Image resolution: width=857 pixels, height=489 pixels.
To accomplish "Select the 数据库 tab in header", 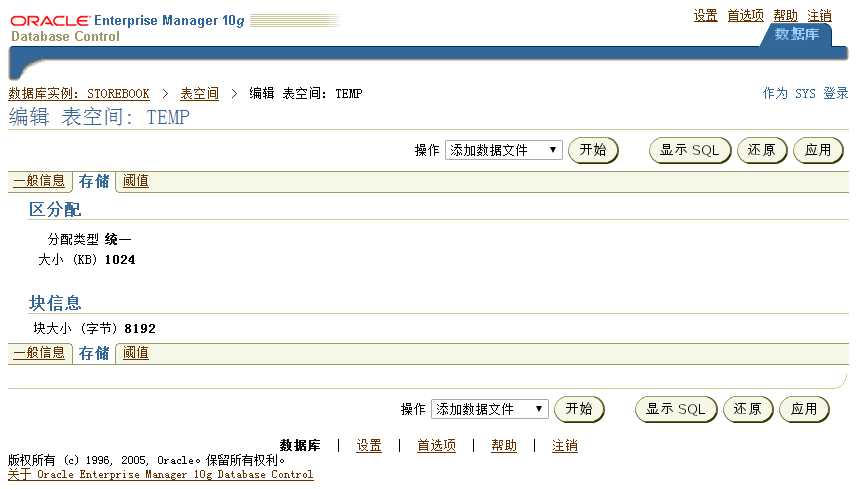I will coord(796,34).
